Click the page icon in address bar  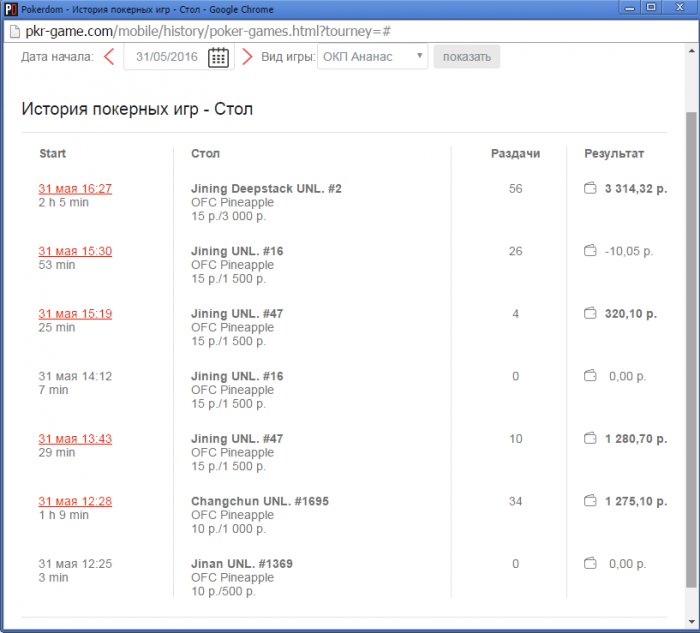pos(15,32)
